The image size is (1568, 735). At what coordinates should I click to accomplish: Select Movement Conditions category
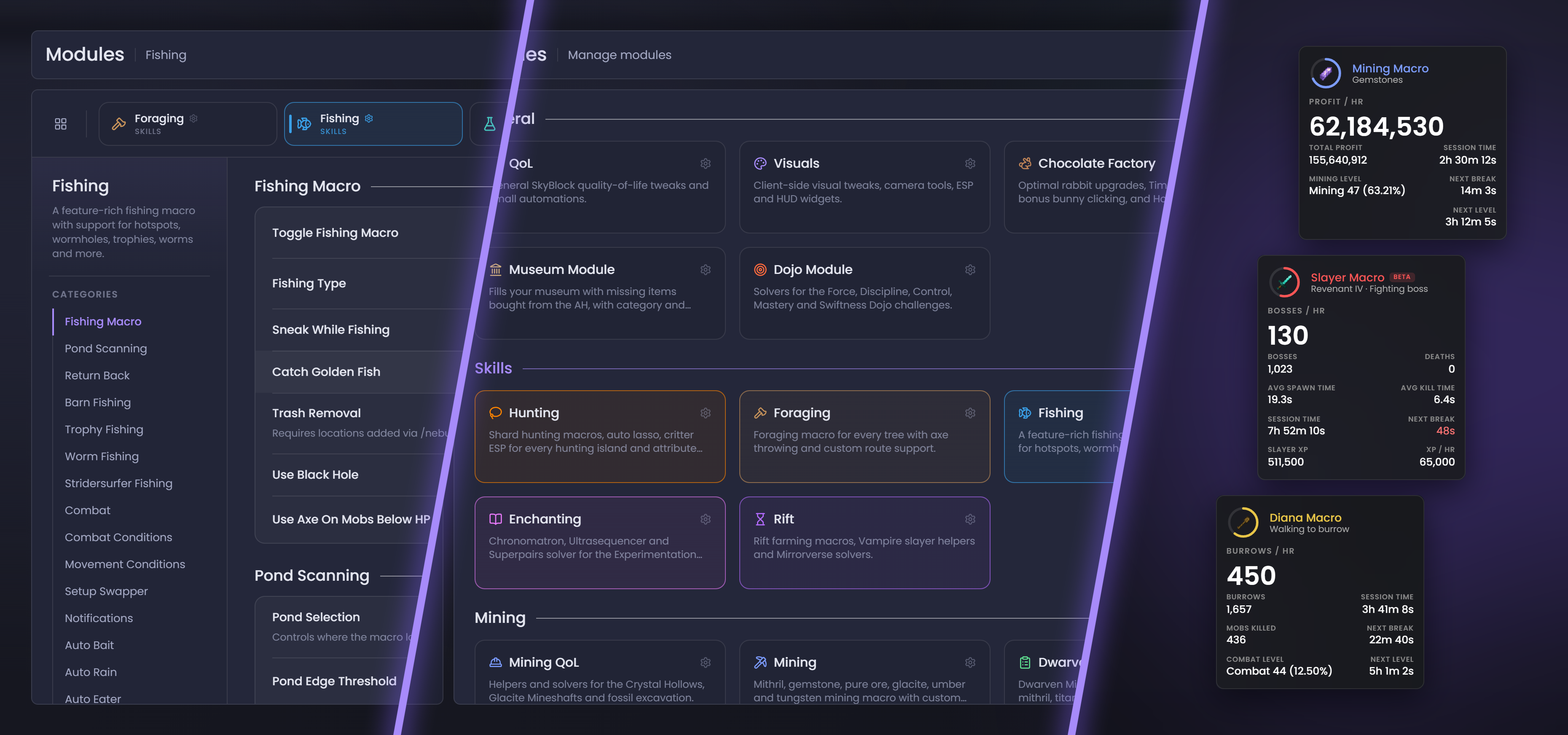click(x=125, y=564)
